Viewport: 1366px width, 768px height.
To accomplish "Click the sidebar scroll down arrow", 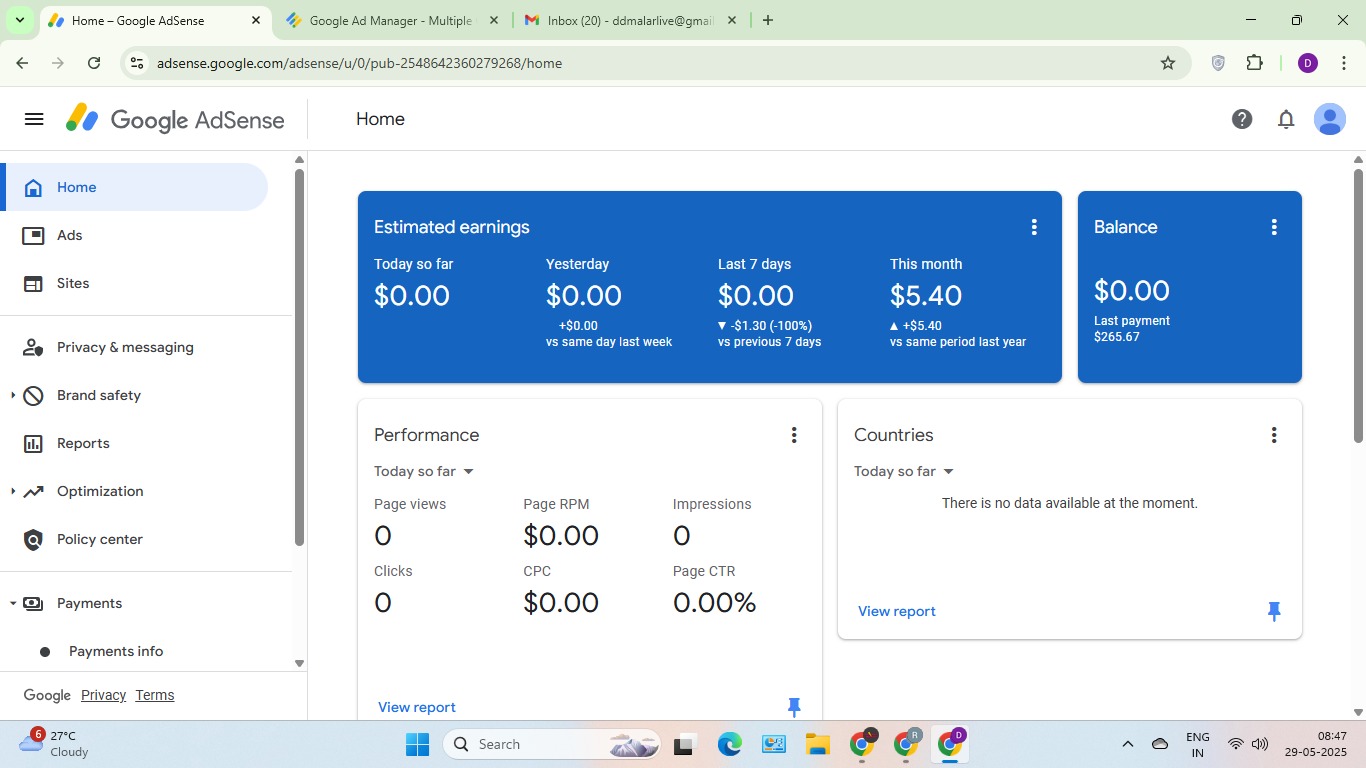I will tap(299, 663).
